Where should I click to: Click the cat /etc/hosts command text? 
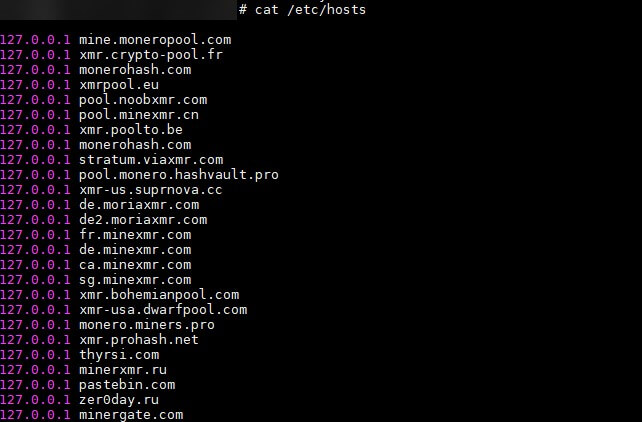[310, 9]
